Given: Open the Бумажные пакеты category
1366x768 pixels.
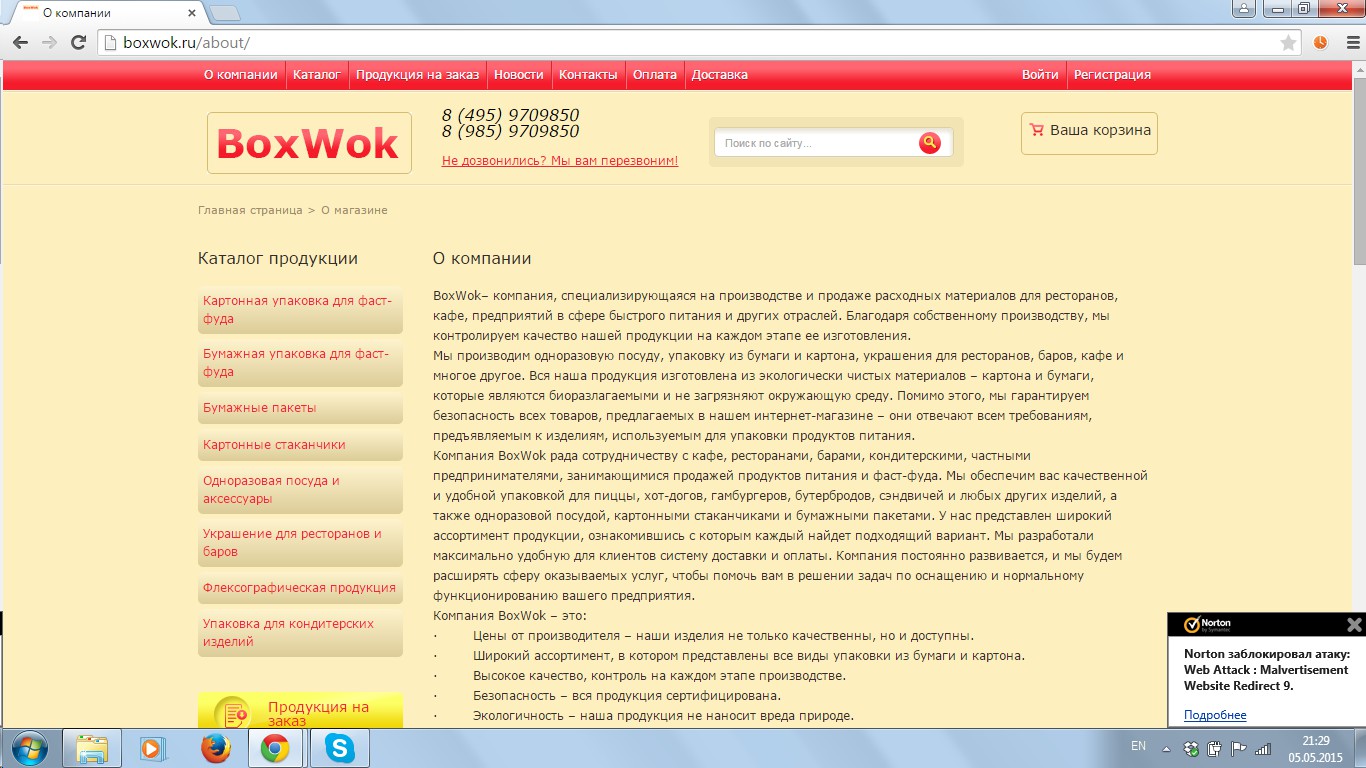Looking at the screenshot, I should coord(300,408).
